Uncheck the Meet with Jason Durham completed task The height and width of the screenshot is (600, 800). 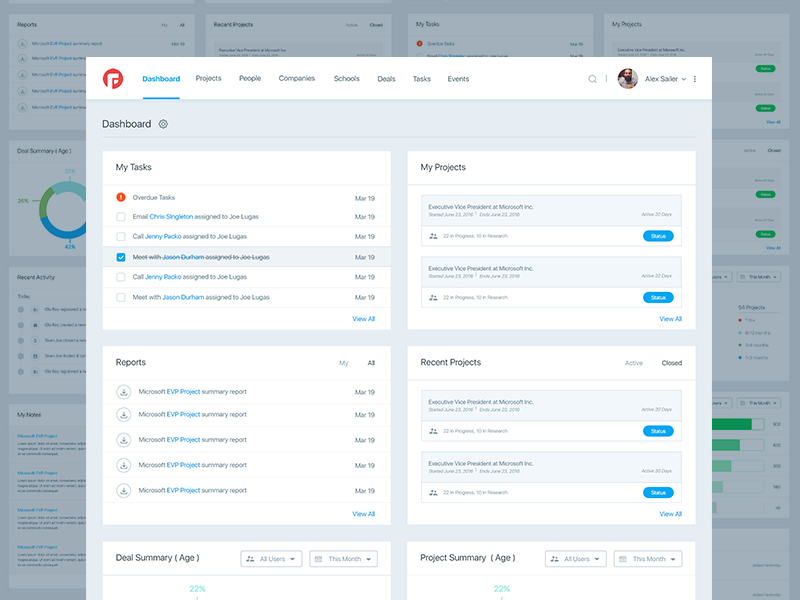121,257
